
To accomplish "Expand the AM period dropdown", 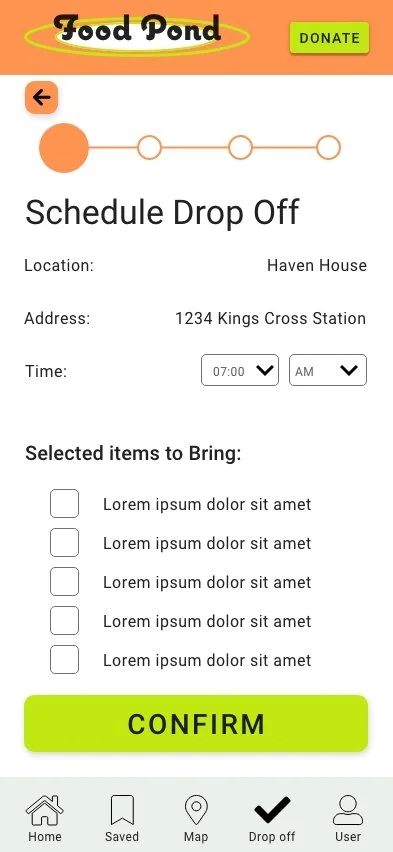I will point(328,371).
